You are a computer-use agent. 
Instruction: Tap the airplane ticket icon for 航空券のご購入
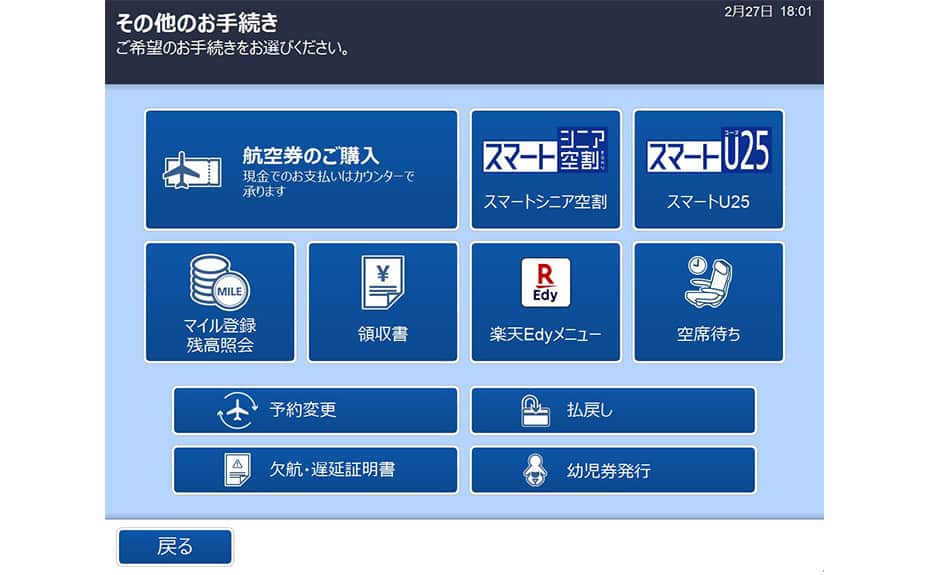(192, 170)
